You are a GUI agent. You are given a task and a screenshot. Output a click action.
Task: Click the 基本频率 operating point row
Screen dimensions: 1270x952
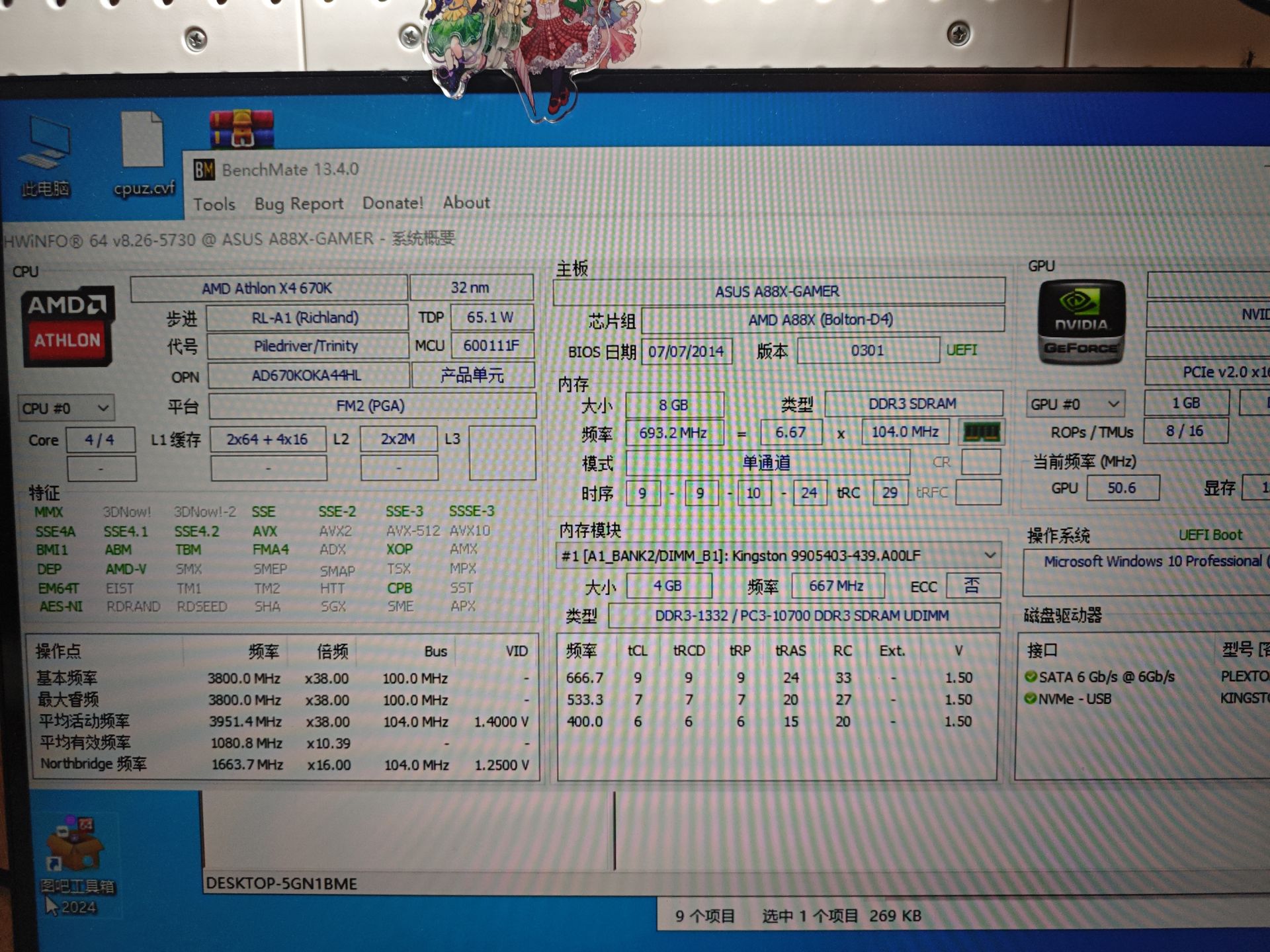[284, 678]
